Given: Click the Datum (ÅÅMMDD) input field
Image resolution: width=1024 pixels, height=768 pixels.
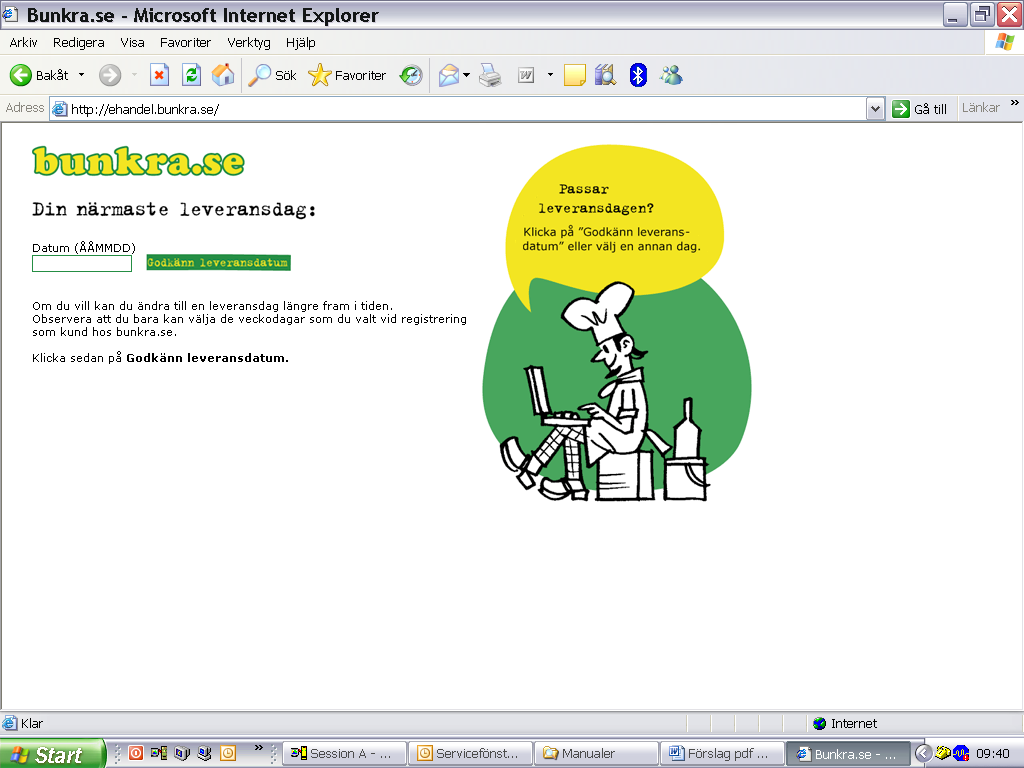Looking at the screenshot, I should [82, 263].
